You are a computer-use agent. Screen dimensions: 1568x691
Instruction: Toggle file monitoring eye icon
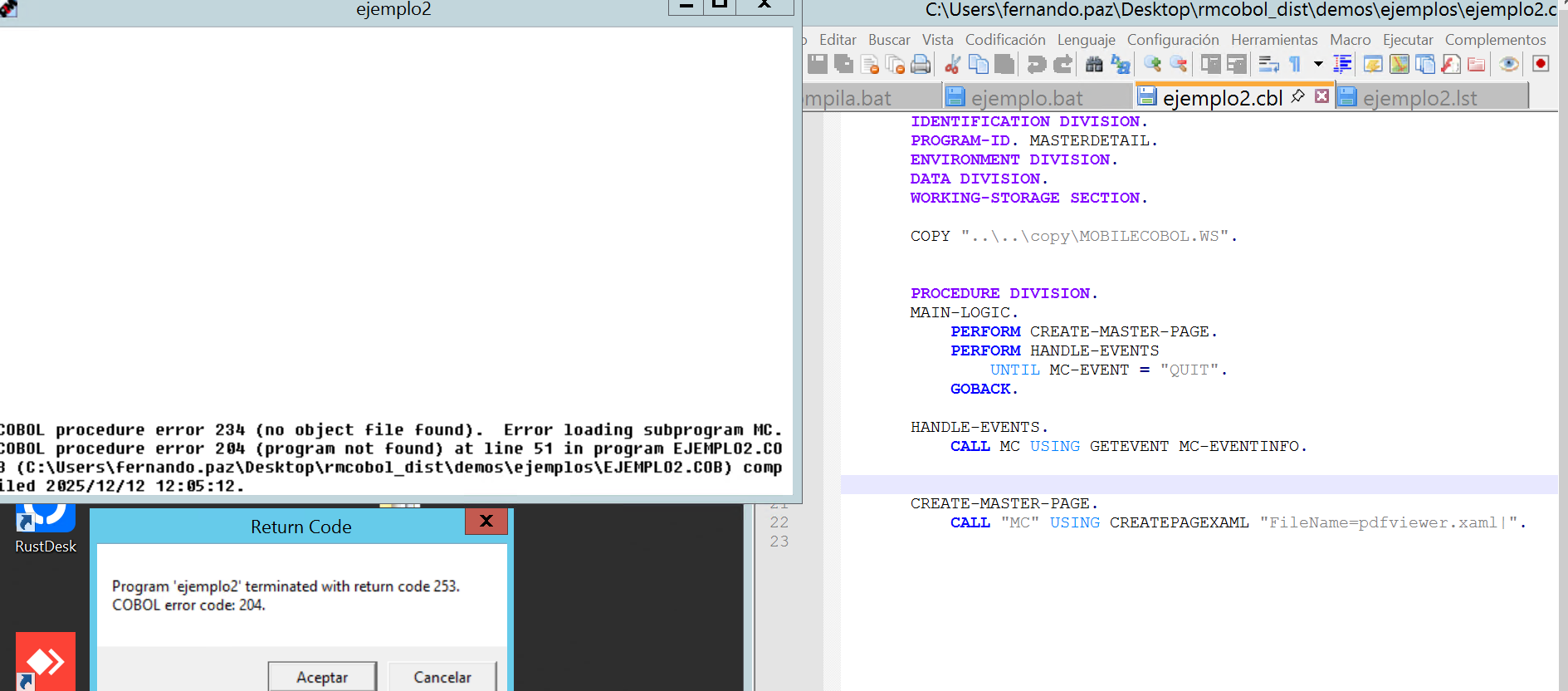[1509, 64]
